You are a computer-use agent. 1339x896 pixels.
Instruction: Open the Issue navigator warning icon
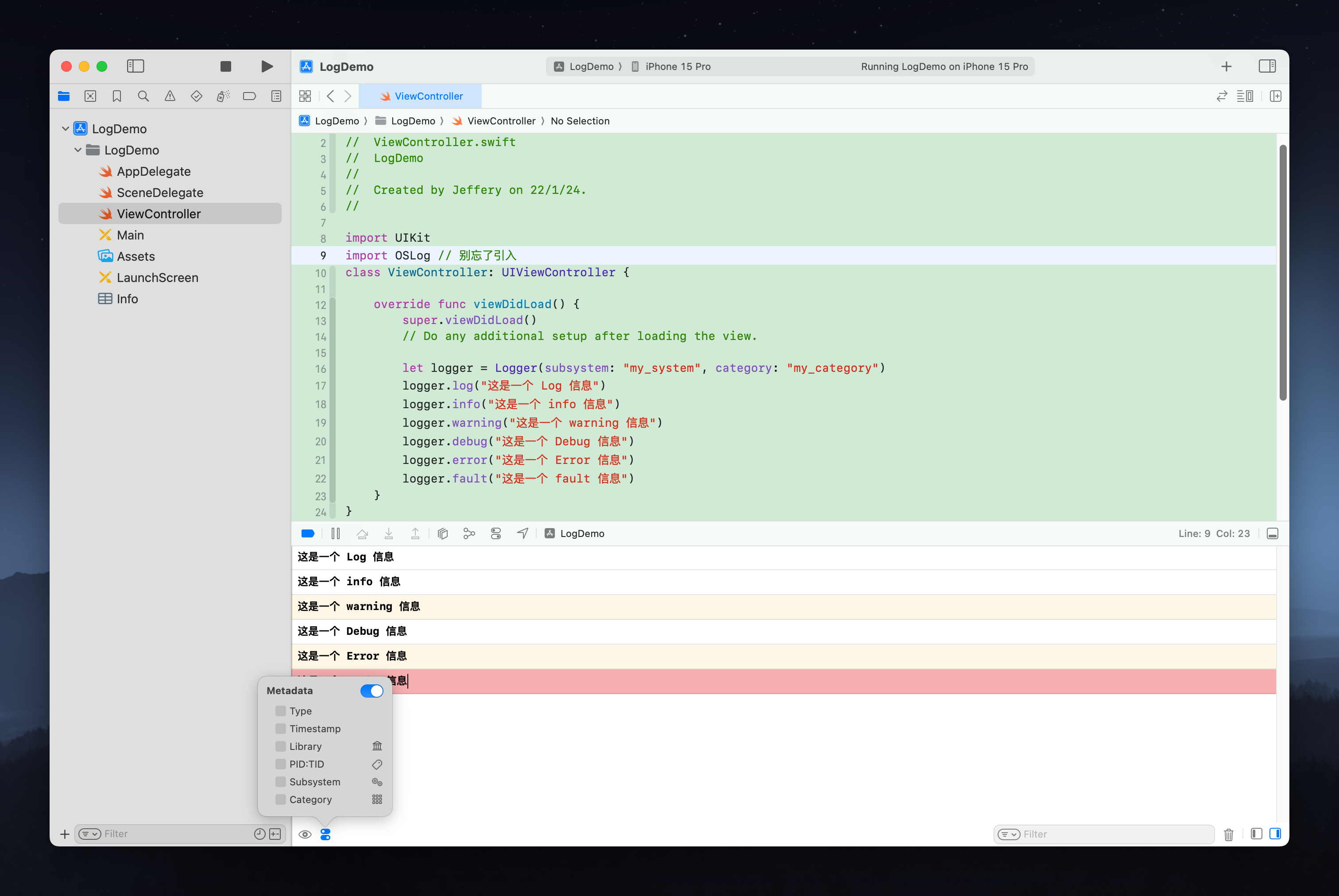tap(170, 96)
